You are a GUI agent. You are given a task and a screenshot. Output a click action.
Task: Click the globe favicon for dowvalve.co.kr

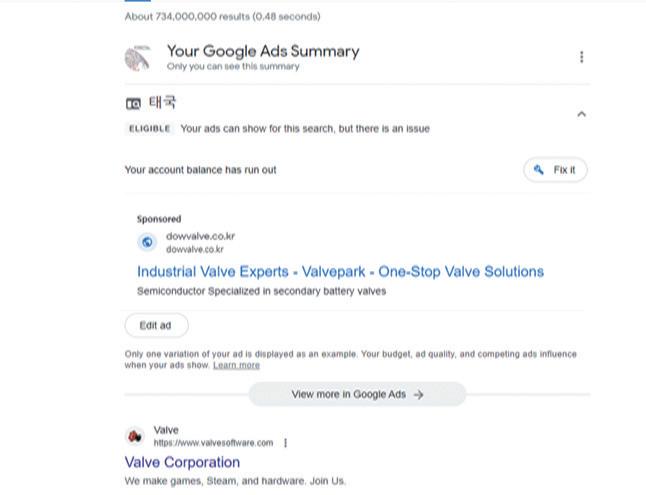point(147,242)
